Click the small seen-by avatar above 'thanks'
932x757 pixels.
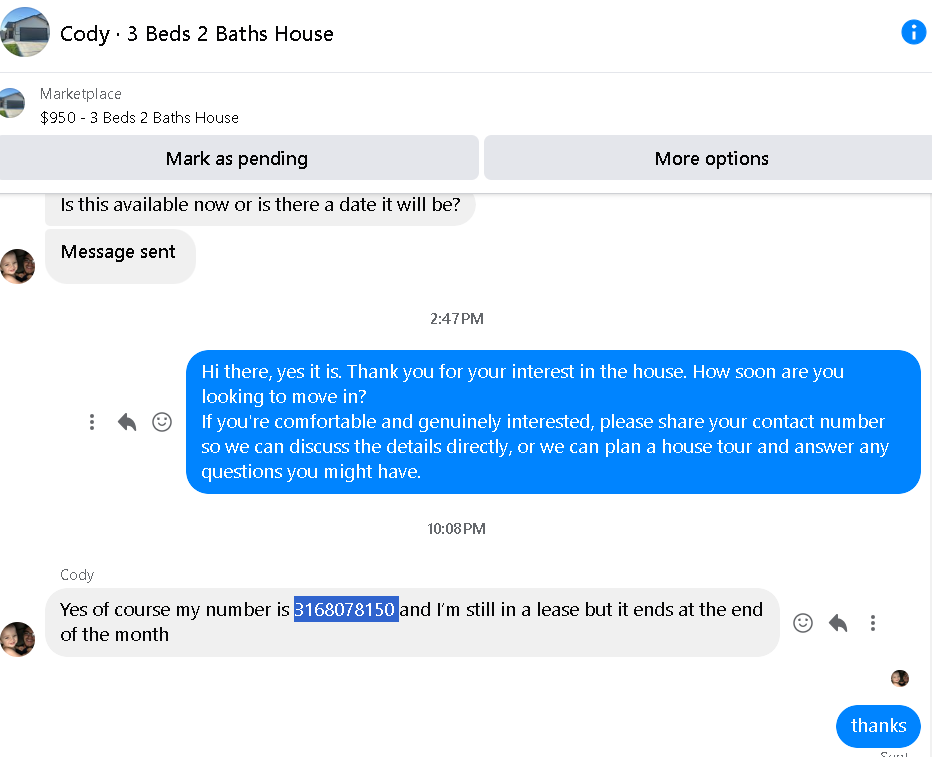[900, 678]
